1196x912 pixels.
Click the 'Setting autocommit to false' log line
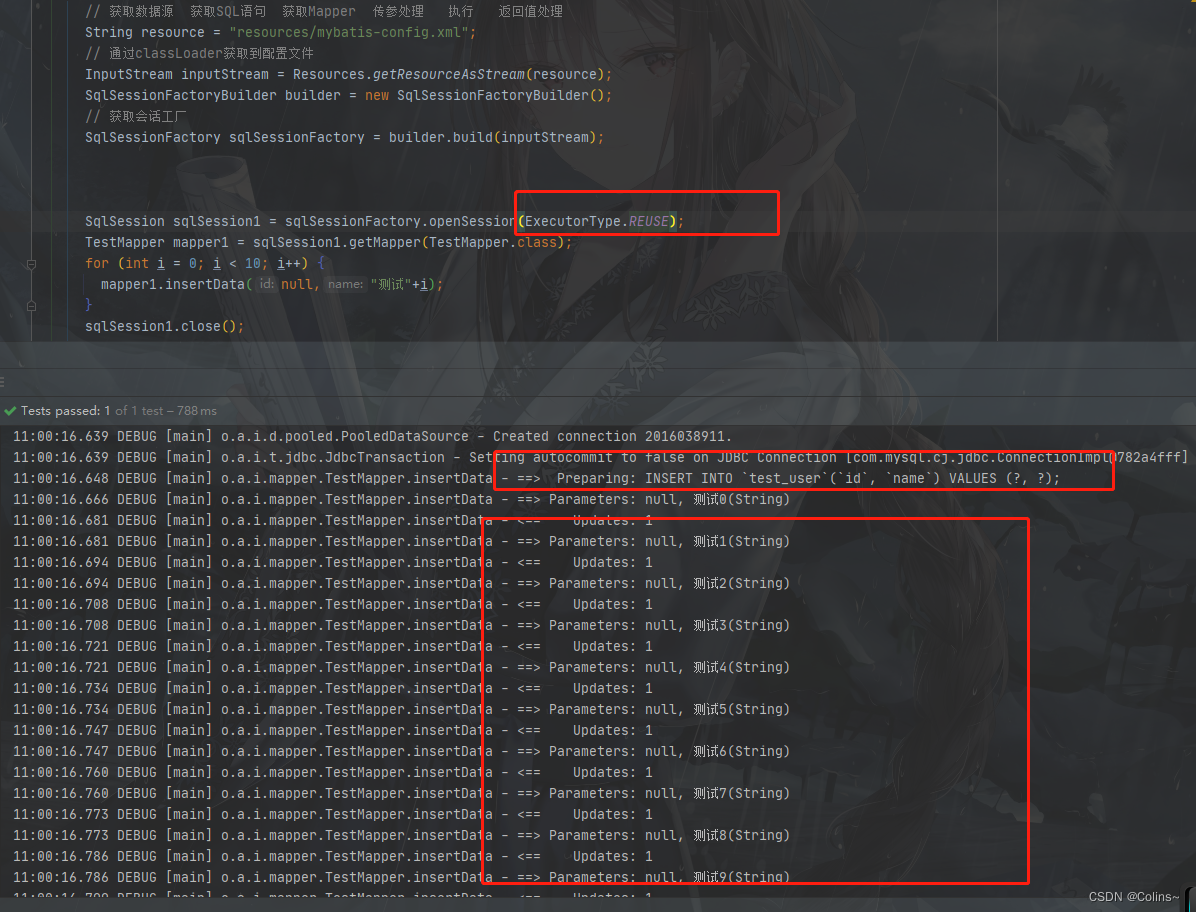click(x=600, y=458)
